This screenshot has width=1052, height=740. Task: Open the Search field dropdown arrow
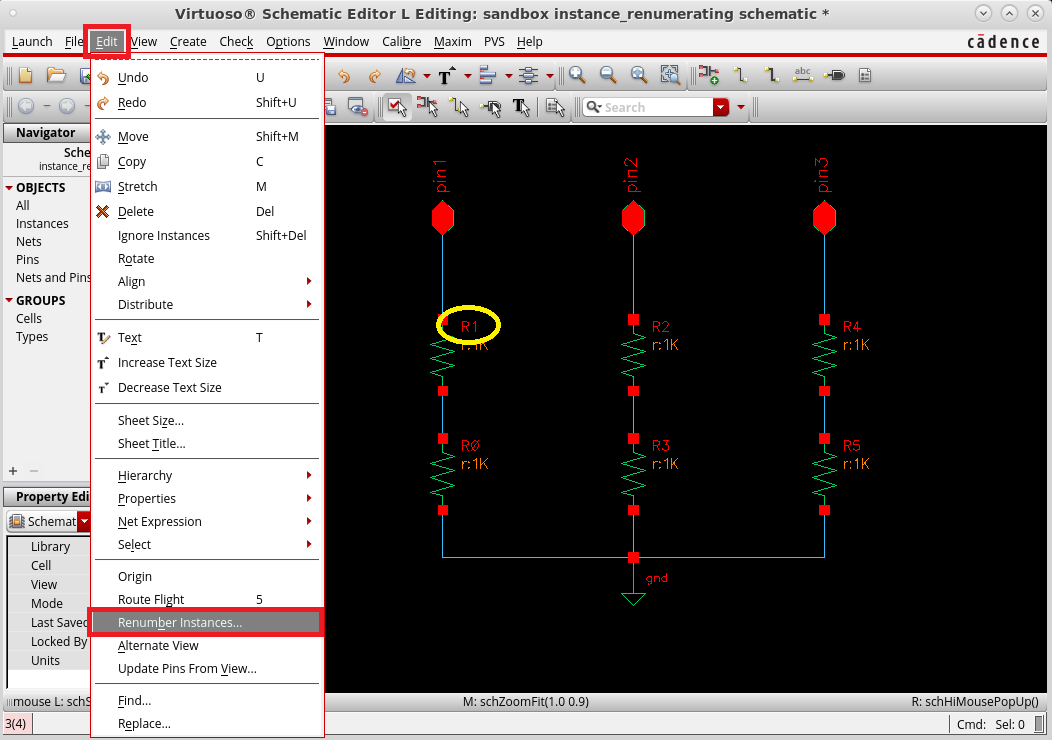click(x=722, y=107)
